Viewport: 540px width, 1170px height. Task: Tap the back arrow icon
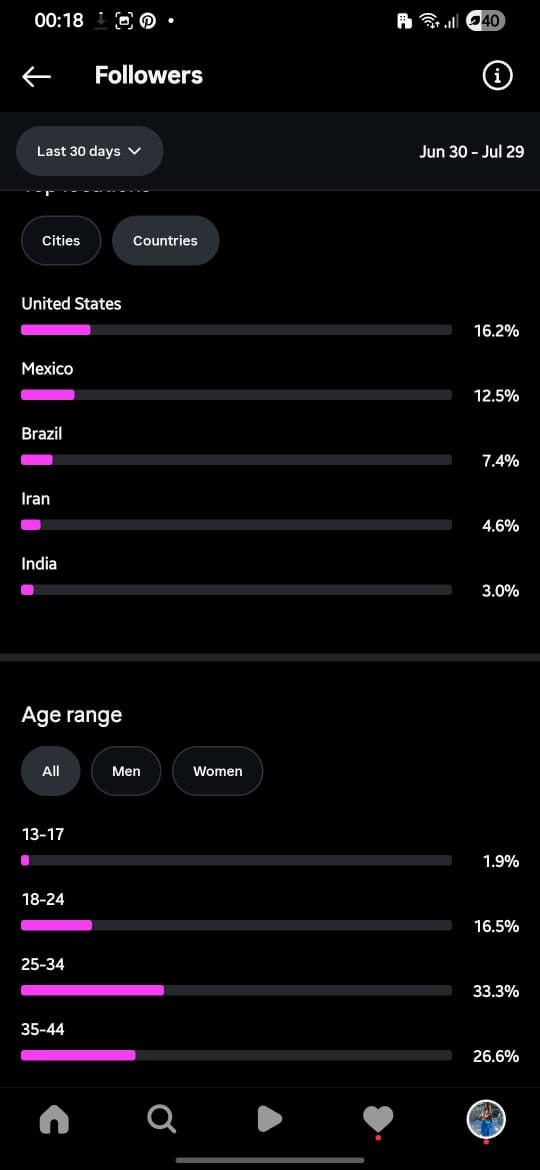(x=37, y=76)
